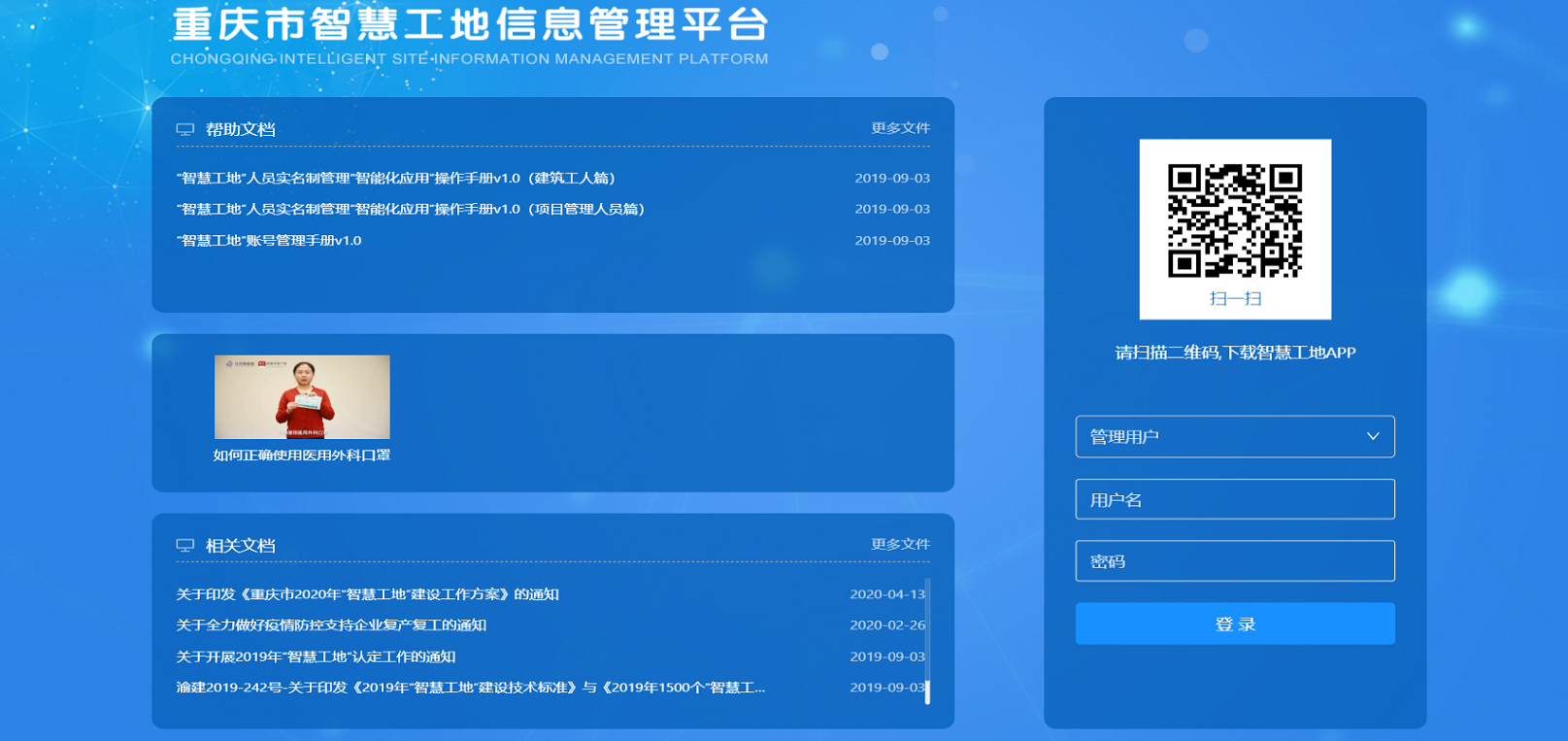Viewport: 1568px width, 741px height.
Task: Open the 管理用户 user type dropdown
Action: pyautogui.click(x=1235, y=436)
